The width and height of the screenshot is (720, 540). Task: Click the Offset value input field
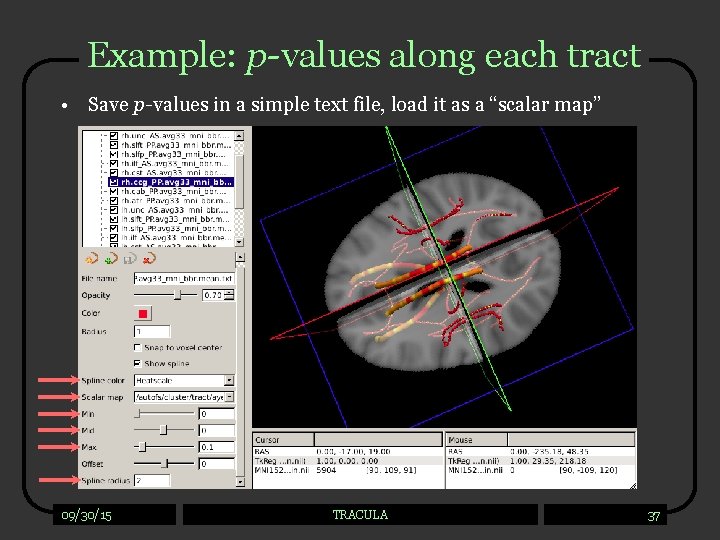tap(216, 464)
